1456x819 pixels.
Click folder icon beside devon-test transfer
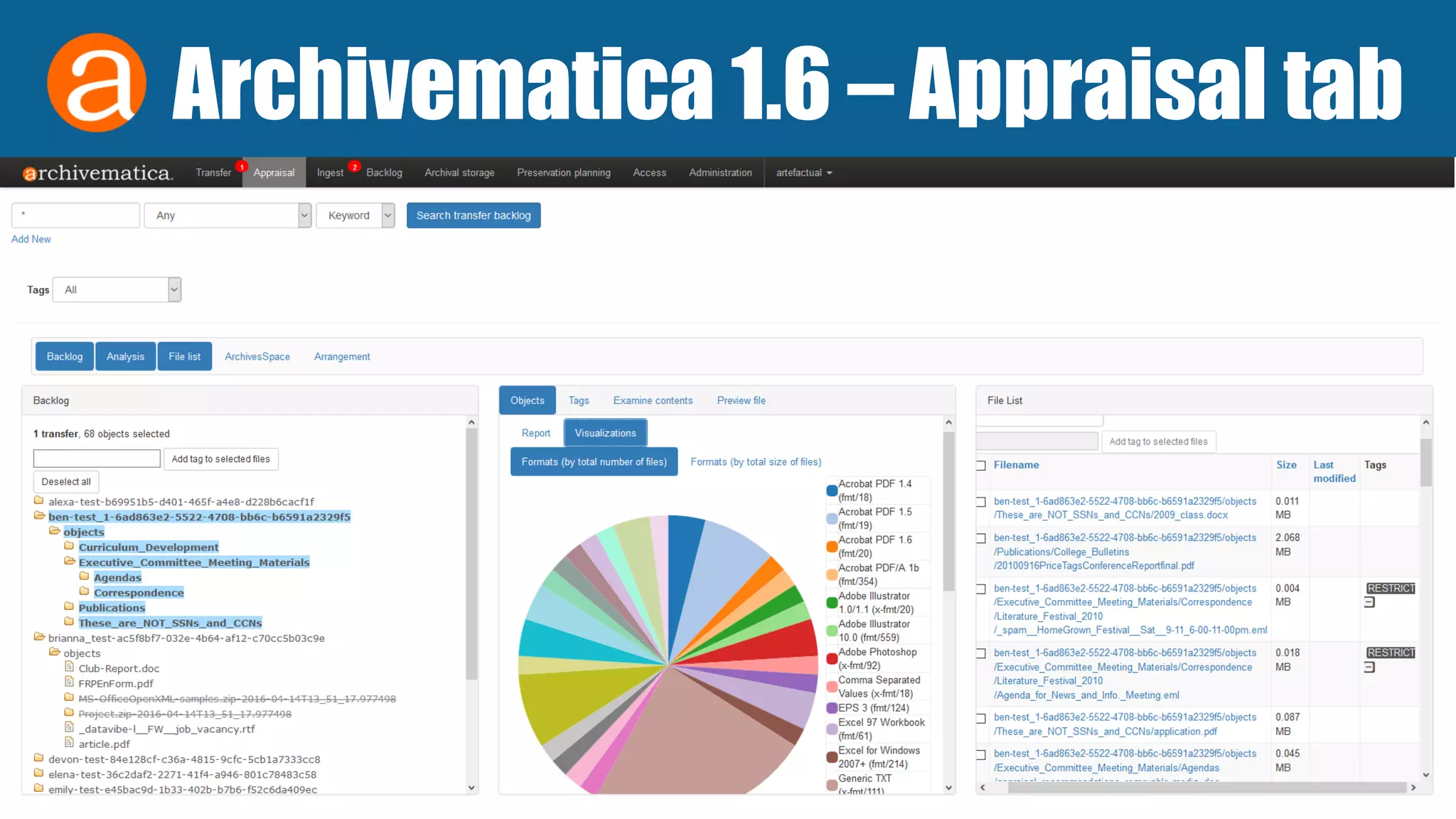pos(39,759)
